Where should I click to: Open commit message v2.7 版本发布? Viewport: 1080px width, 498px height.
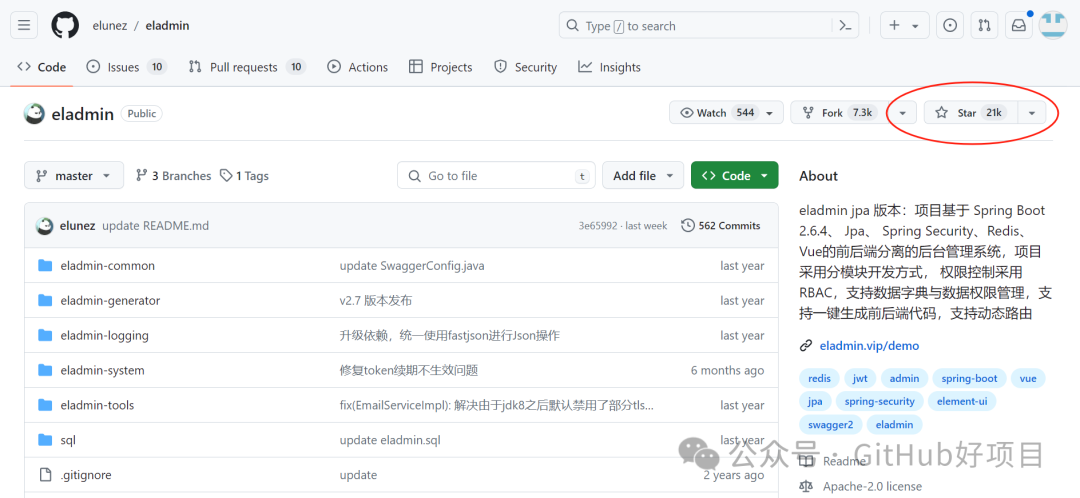pos(376,300)
